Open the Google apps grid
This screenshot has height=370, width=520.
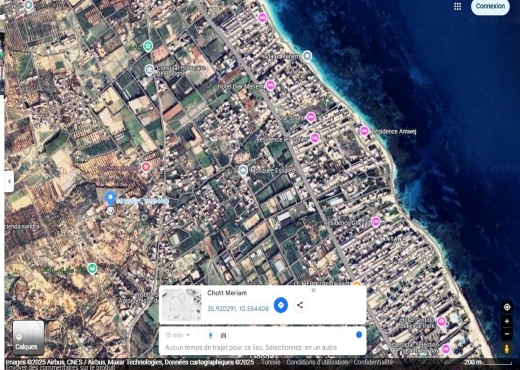pyautogui.click(x=457, y=6)
